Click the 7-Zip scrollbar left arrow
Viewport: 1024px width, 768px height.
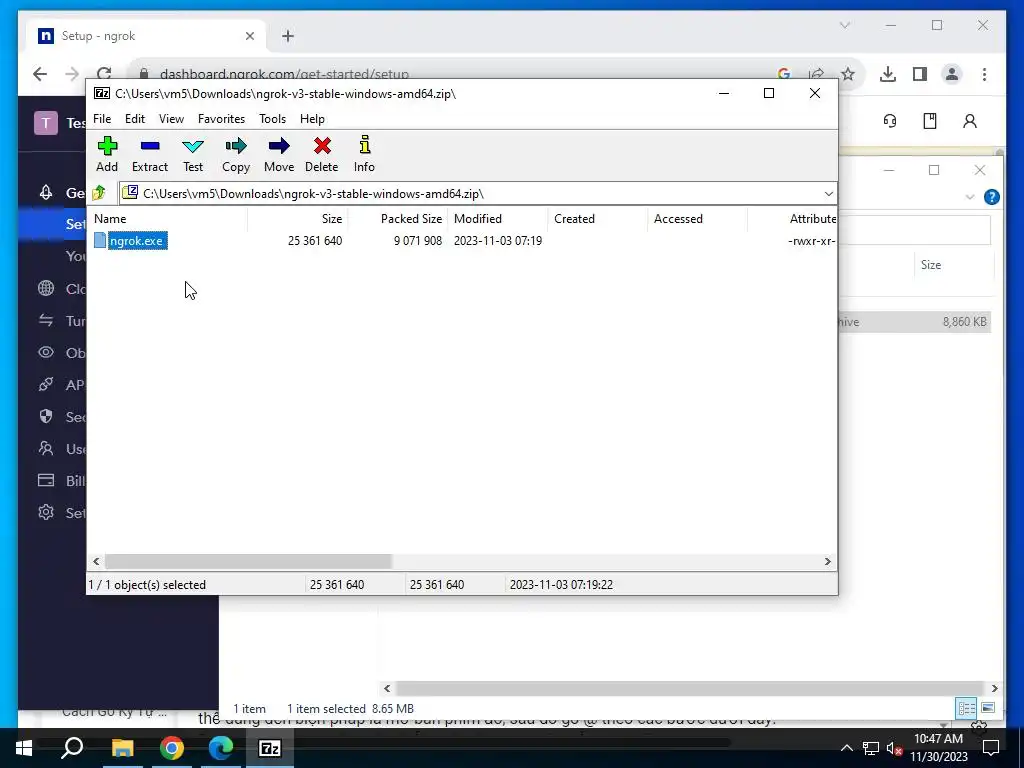point(97,562)
